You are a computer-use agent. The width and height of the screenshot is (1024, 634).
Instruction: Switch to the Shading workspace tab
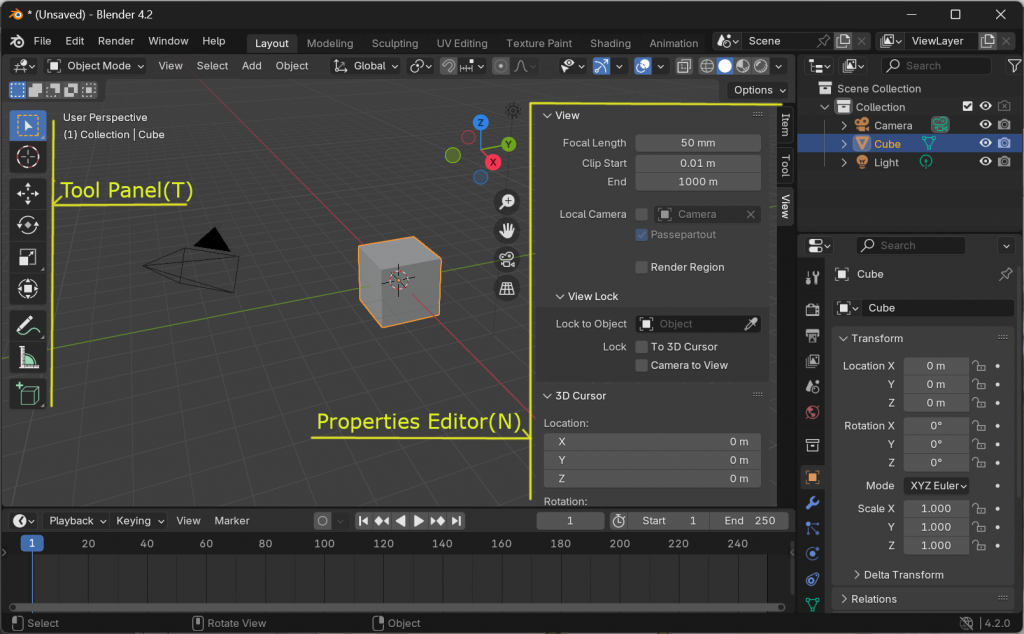pyautogui.click(x=610, y=43)
